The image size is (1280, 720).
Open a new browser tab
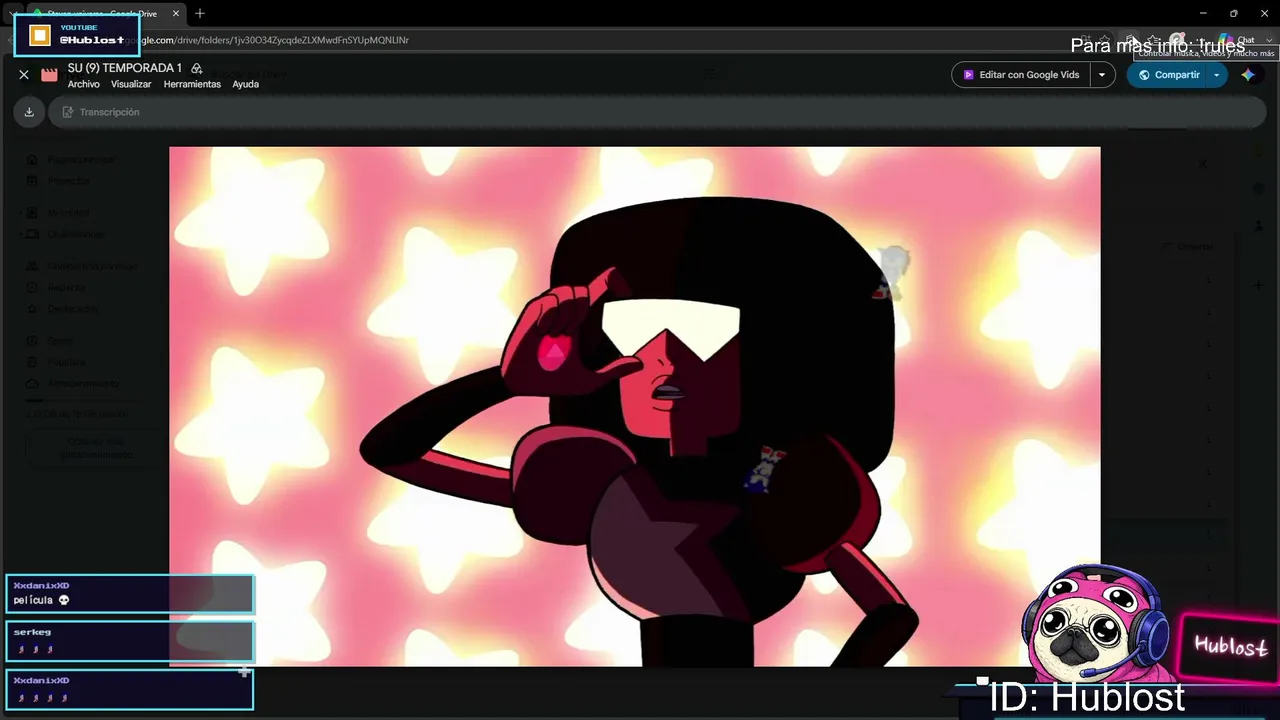[200, 13]
